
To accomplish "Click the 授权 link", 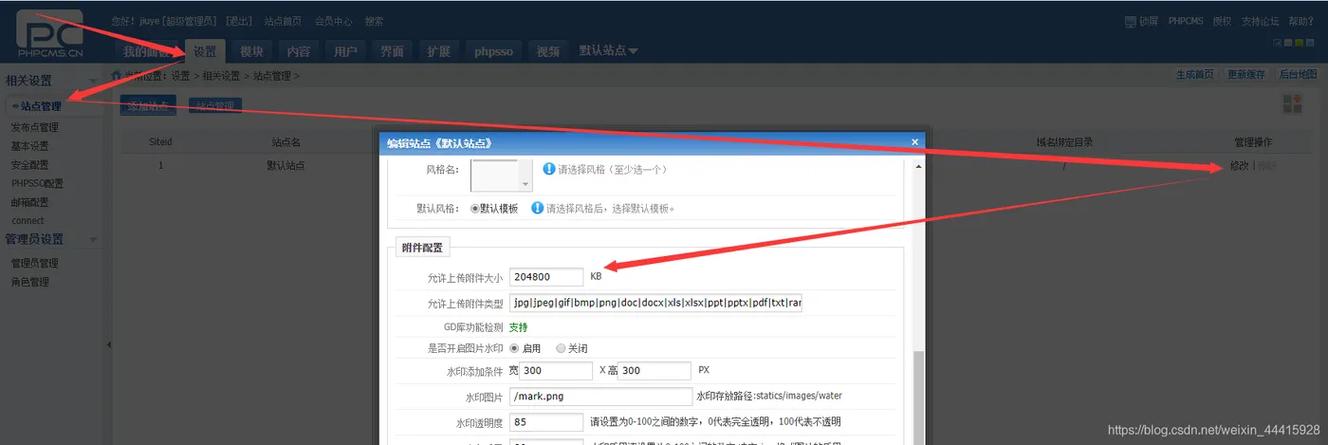I will pos(1222,21).
